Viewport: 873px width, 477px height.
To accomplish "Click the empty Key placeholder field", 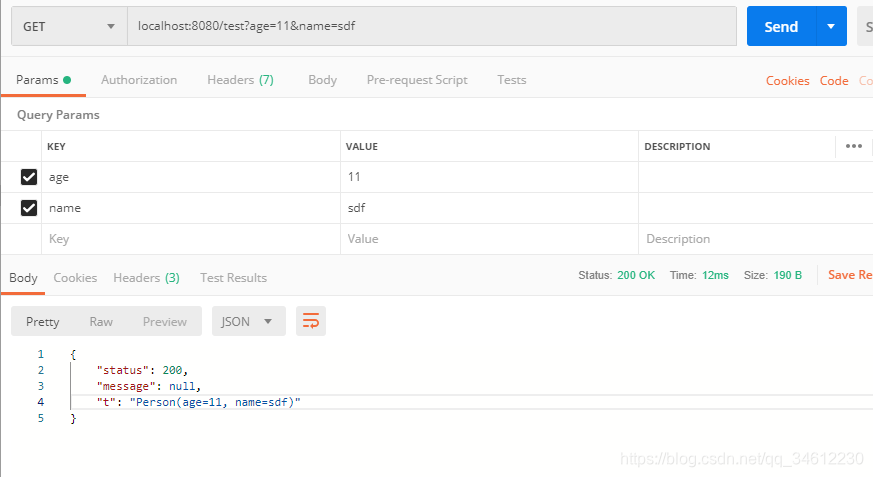I will coord(191,239).
